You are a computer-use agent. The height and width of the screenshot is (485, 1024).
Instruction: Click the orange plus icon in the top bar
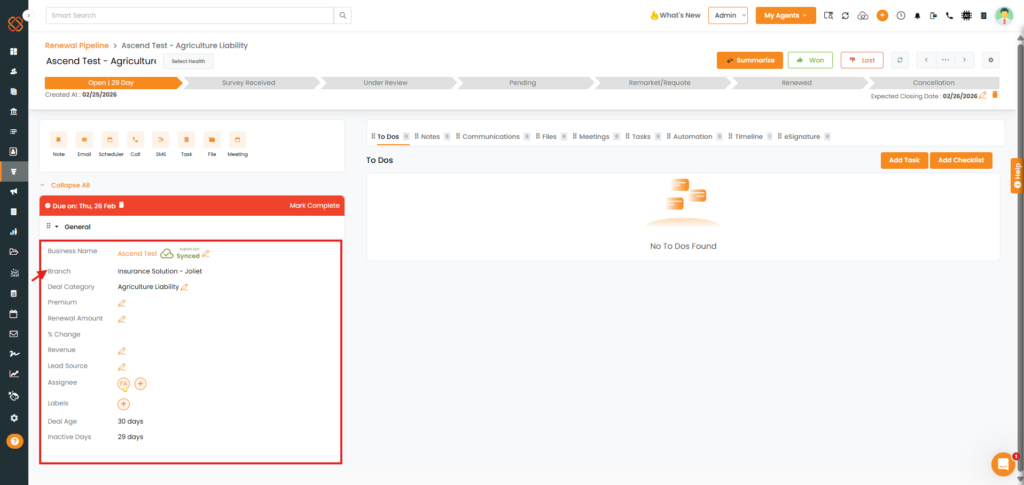click(882, 16)
